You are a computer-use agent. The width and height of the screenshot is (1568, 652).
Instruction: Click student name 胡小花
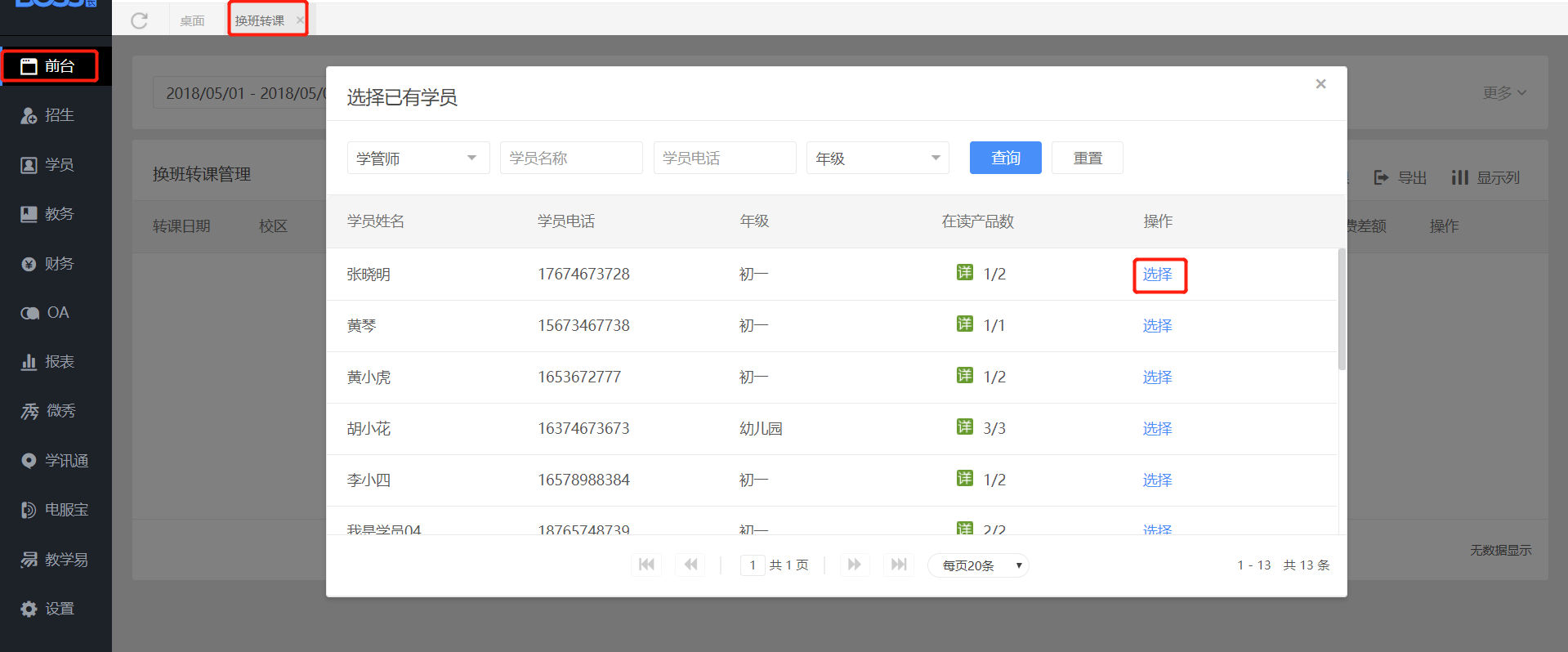369,429
